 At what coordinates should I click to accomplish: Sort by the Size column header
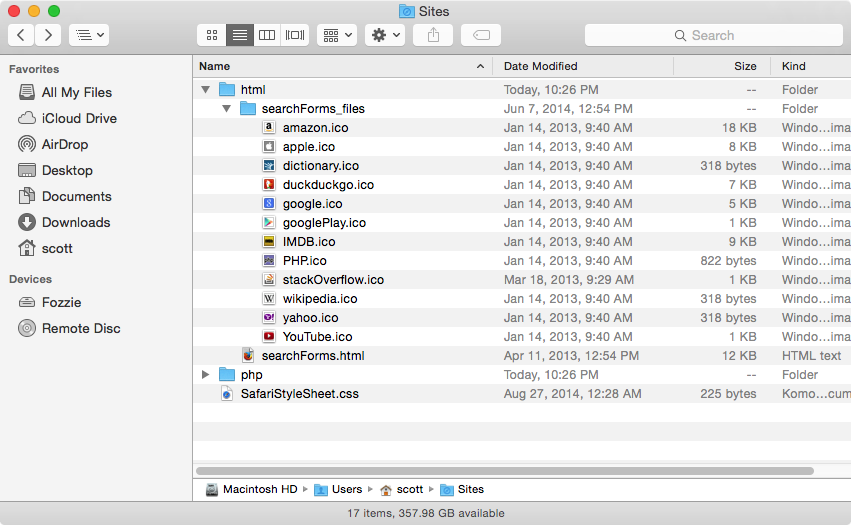(722, 66)
